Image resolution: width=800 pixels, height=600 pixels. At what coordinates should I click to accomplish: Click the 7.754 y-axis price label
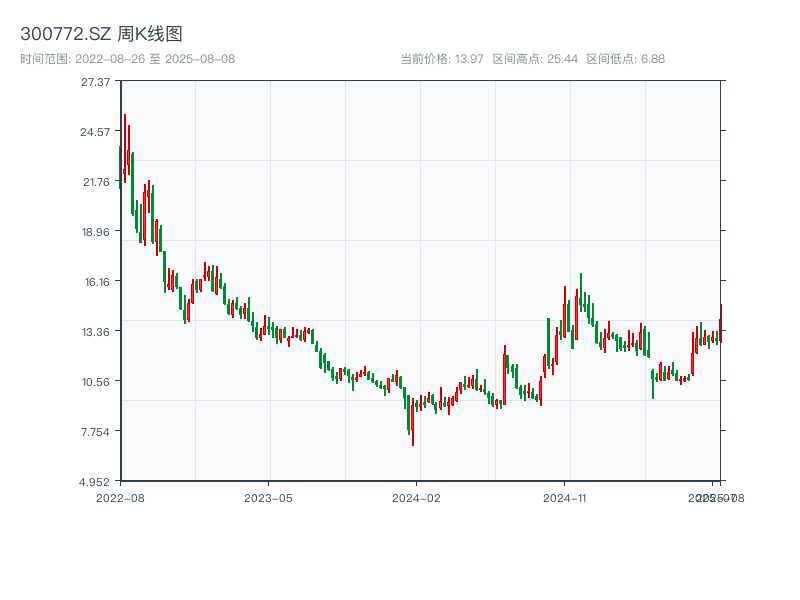[x=96, y=431]
